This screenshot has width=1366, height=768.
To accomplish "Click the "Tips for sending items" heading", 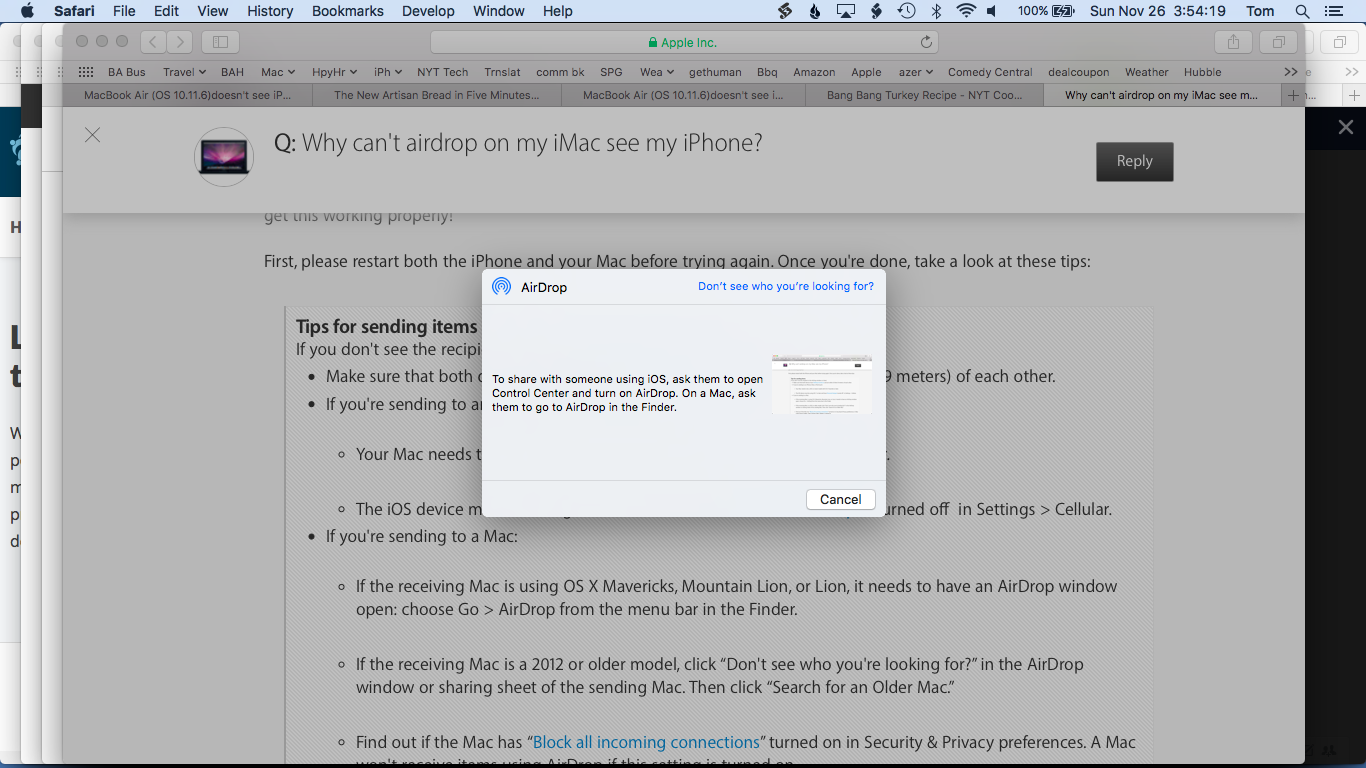I will pyautogui.click(x=387, y=326).
